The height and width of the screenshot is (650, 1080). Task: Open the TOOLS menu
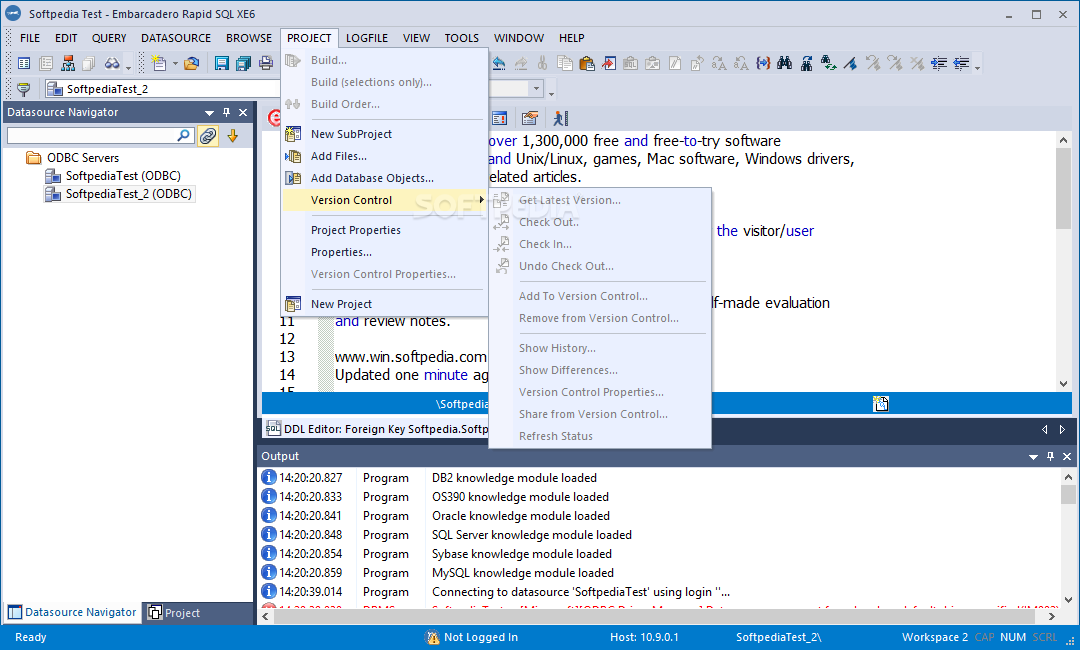(x=461, y=39)
